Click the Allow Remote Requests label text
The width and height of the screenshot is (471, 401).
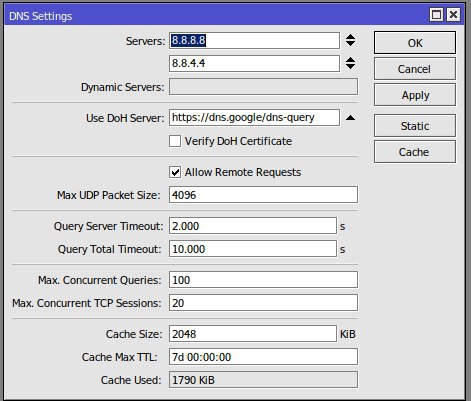click(x=243, y=172)
